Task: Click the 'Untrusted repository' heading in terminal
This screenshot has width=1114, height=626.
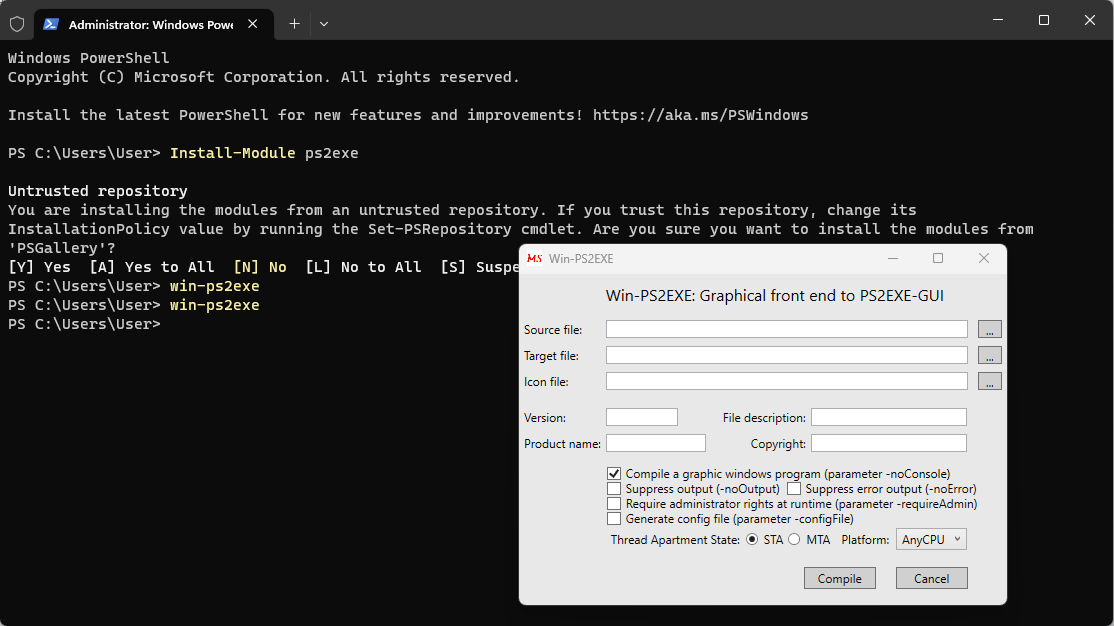Action: pyautogui.click(x=98, y=191)
